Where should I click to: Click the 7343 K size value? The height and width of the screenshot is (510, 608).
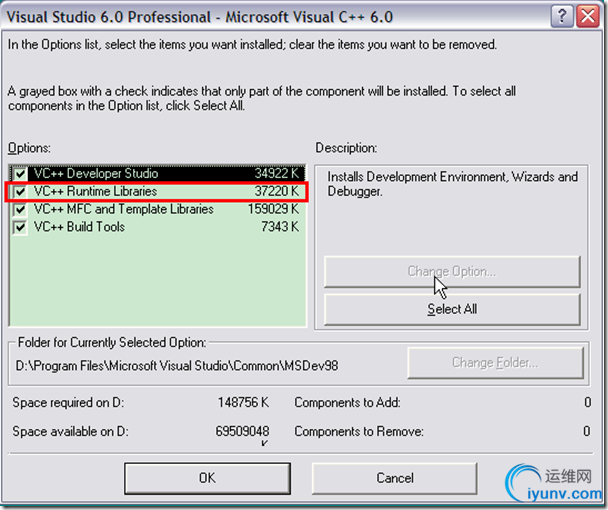pyautogui.click(x=280, y=227)
